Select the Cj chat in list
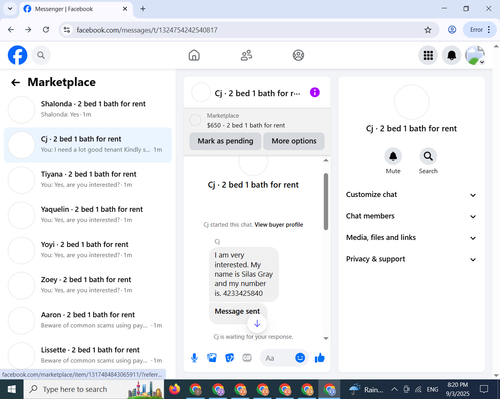The height and width of the screenshot is (399, 500). [88, 144]
